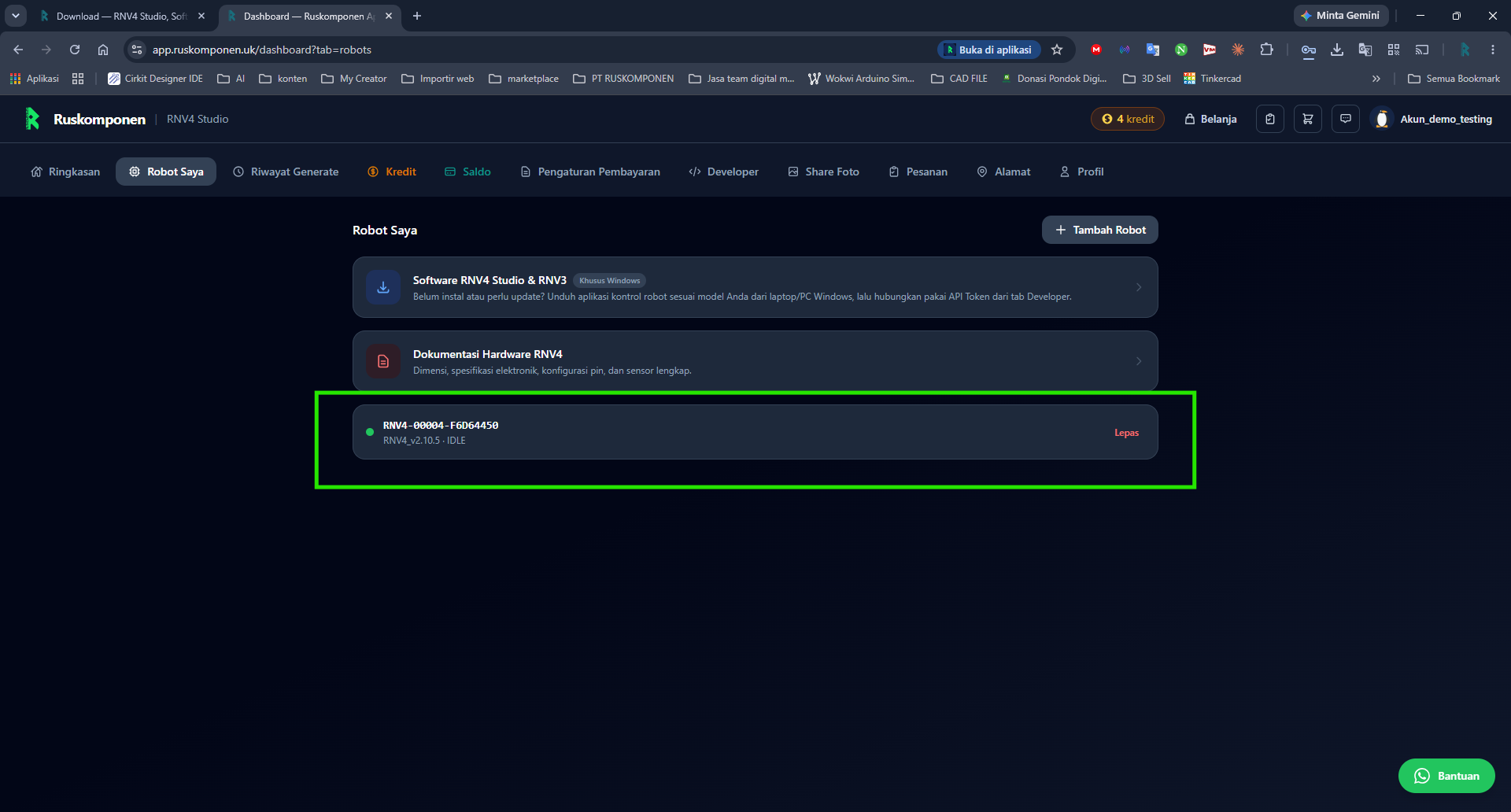Click the cast media icon in toolbar
1511x812 pixels.
1422,50
